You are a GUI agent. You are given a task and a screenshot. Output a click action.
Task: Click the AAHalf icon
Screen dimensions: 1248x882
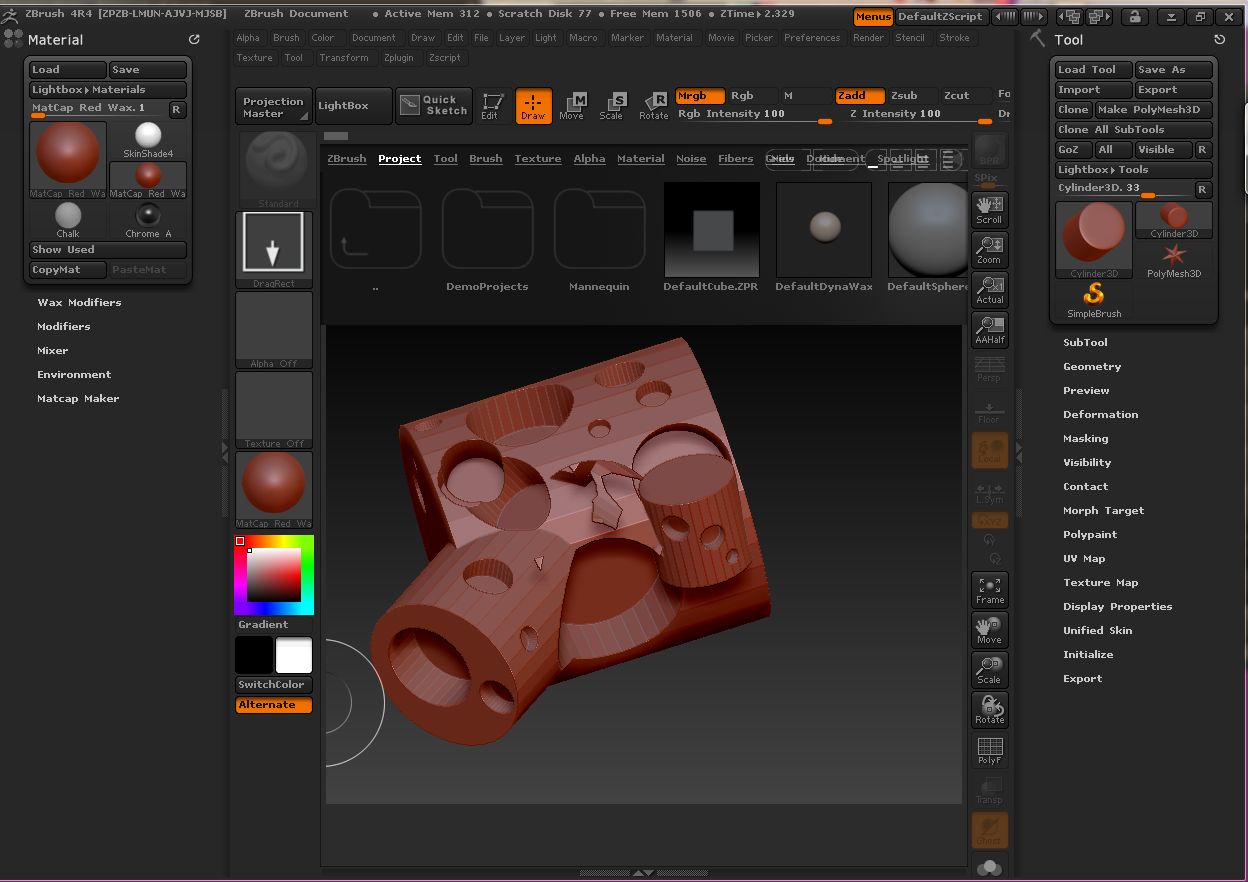[989, 329]
